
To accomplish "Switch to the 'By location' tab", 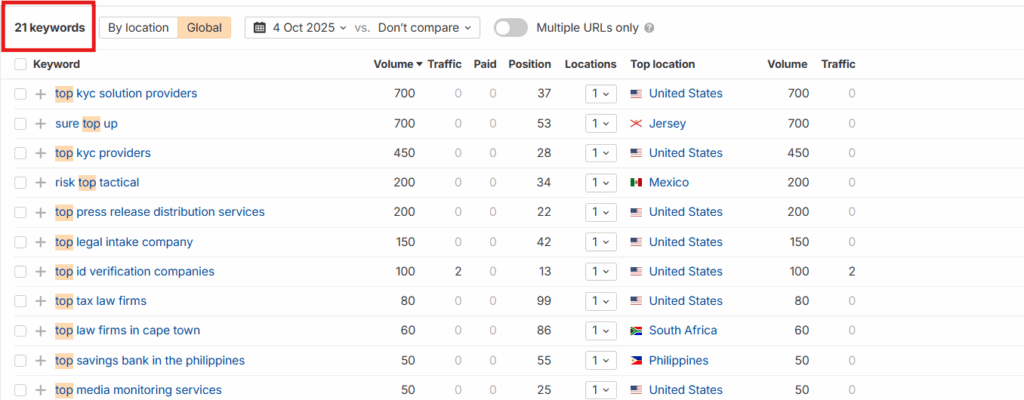I will tap(138, 28).
